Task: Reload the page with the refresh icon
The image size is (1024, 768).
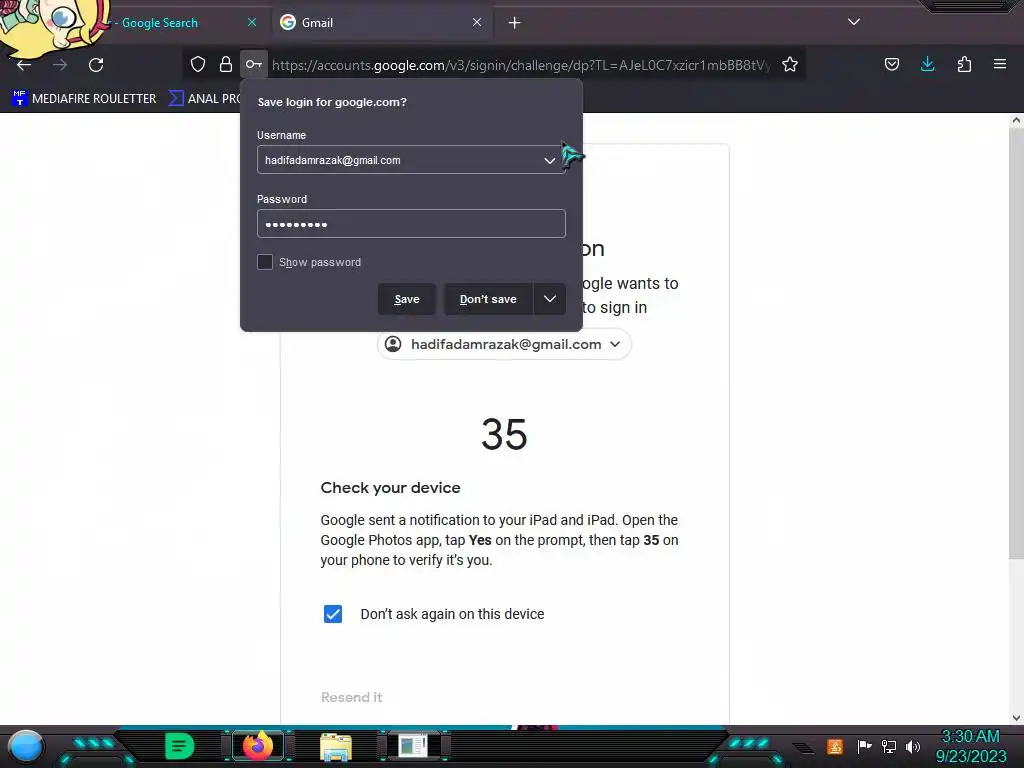Action: pos(96,65)
